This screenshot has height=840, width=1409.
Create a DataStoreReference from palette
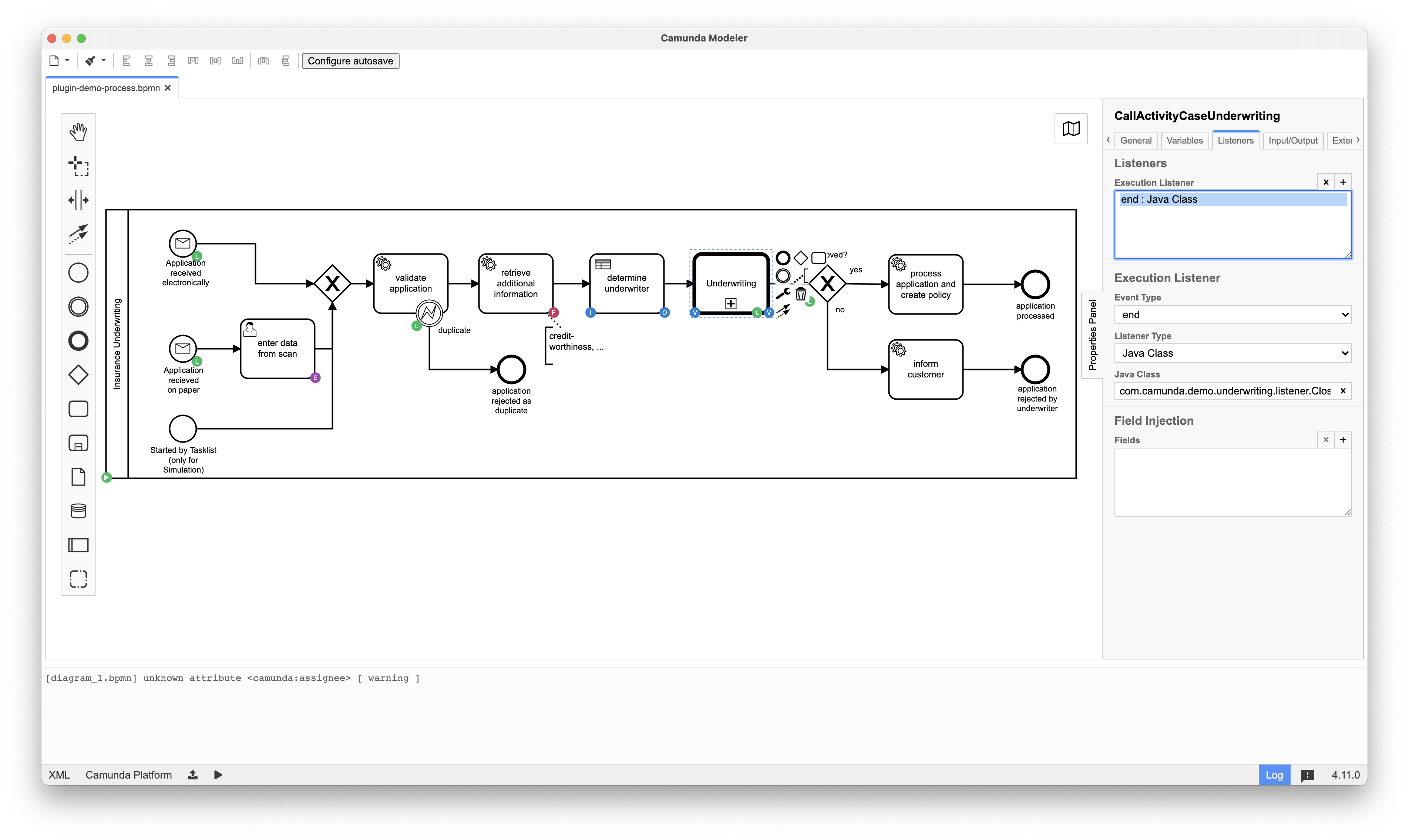78,511
